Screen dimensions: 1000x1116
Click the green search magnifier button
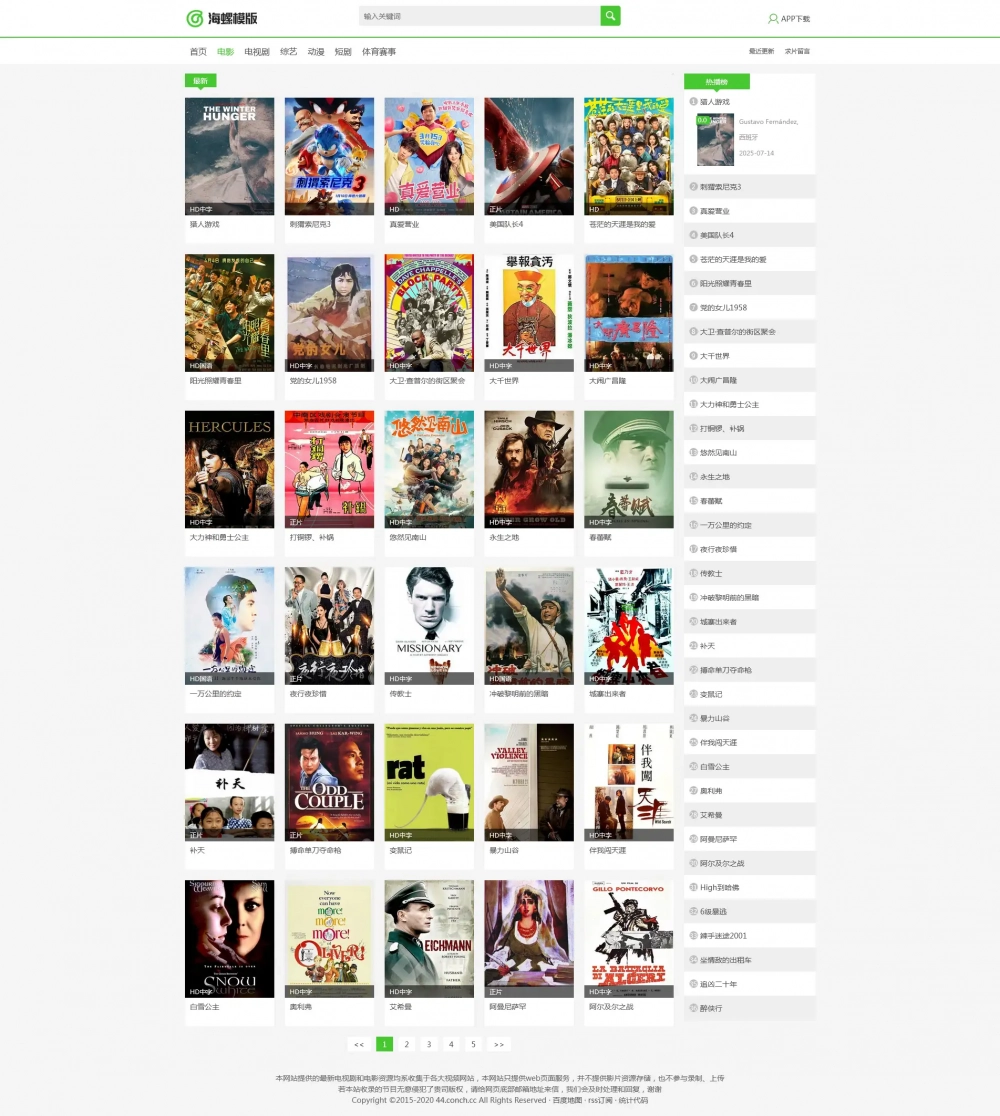[x=610, y=16]
